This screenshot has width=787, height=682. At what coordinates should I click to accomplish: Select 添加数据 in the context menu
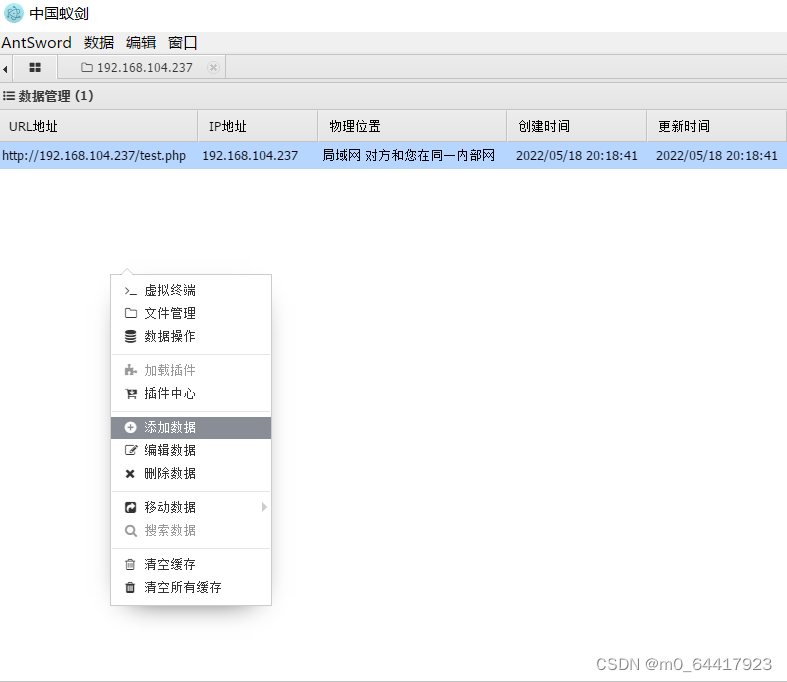pos(191,428)
